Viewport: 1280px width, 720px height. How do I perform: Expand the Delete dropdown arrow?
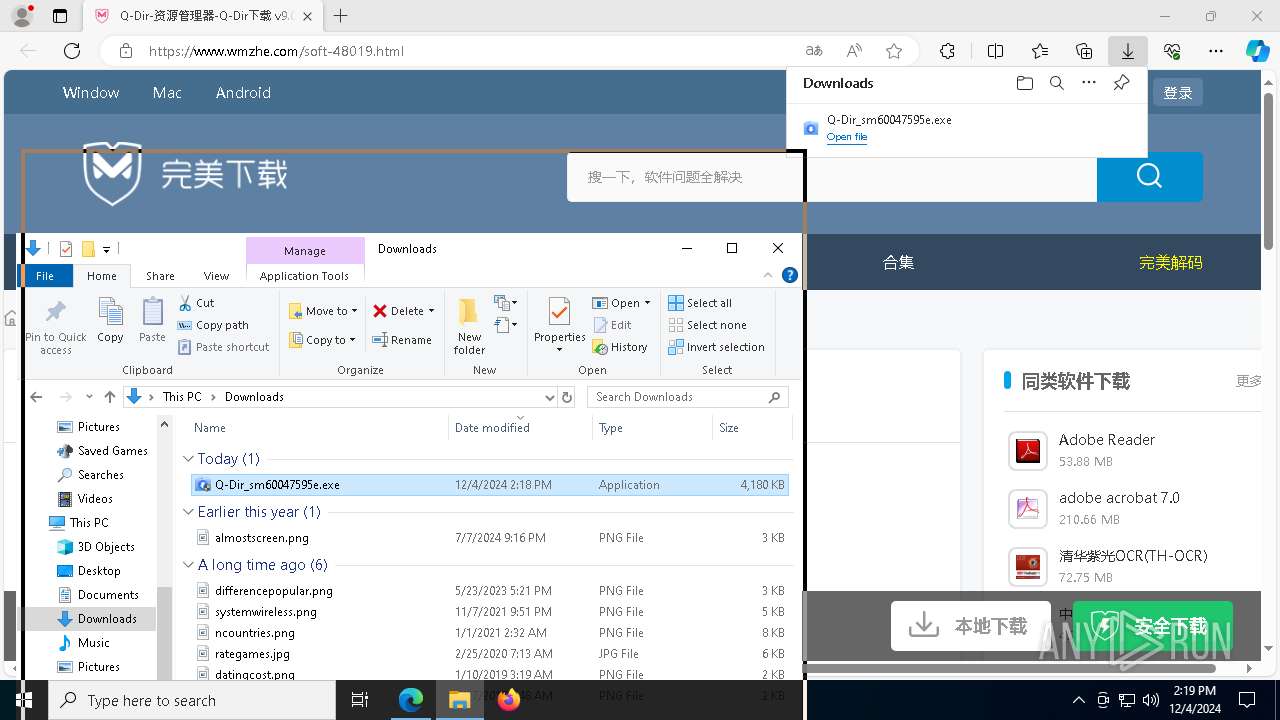431,311
